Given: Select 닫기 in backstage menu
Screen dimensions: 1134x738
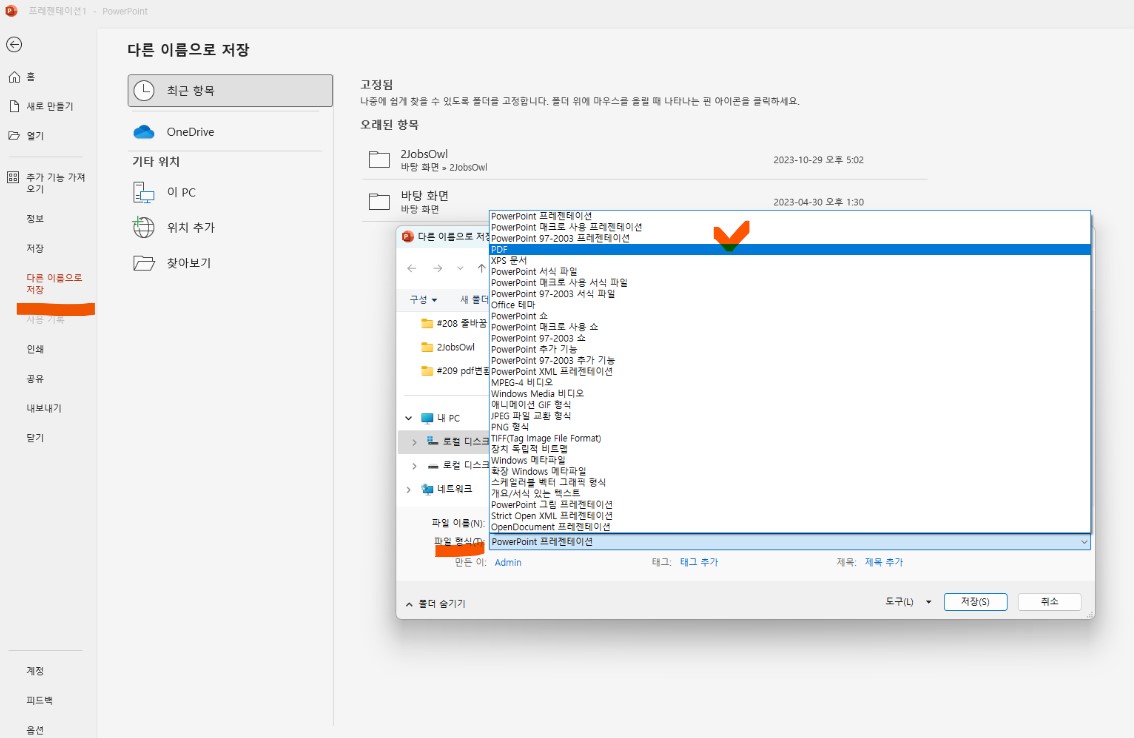Looking at the screenshot, I should point(35,438).
